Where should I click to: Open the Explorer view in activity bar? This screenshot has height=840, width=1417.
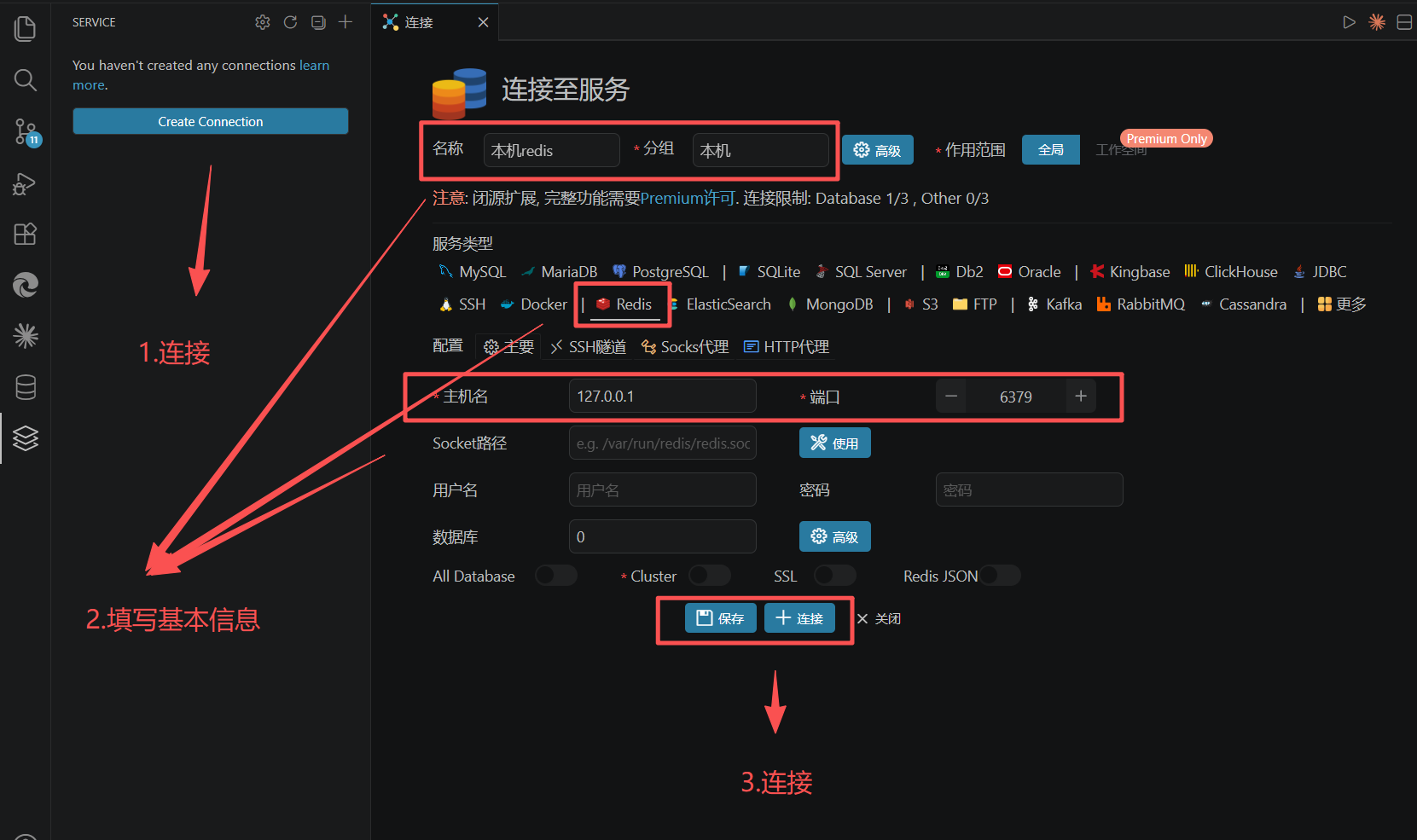26,29
